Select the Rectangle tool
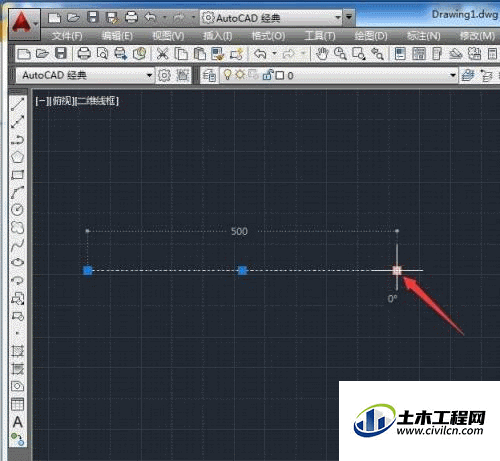This screenshot has height=461, width=500. (17, 175)
